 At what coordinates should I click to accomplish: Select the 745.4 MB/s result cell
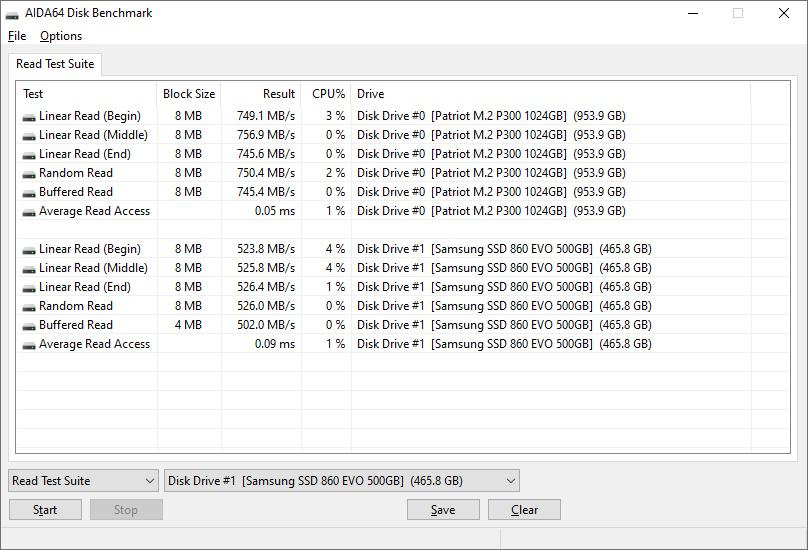266,192
